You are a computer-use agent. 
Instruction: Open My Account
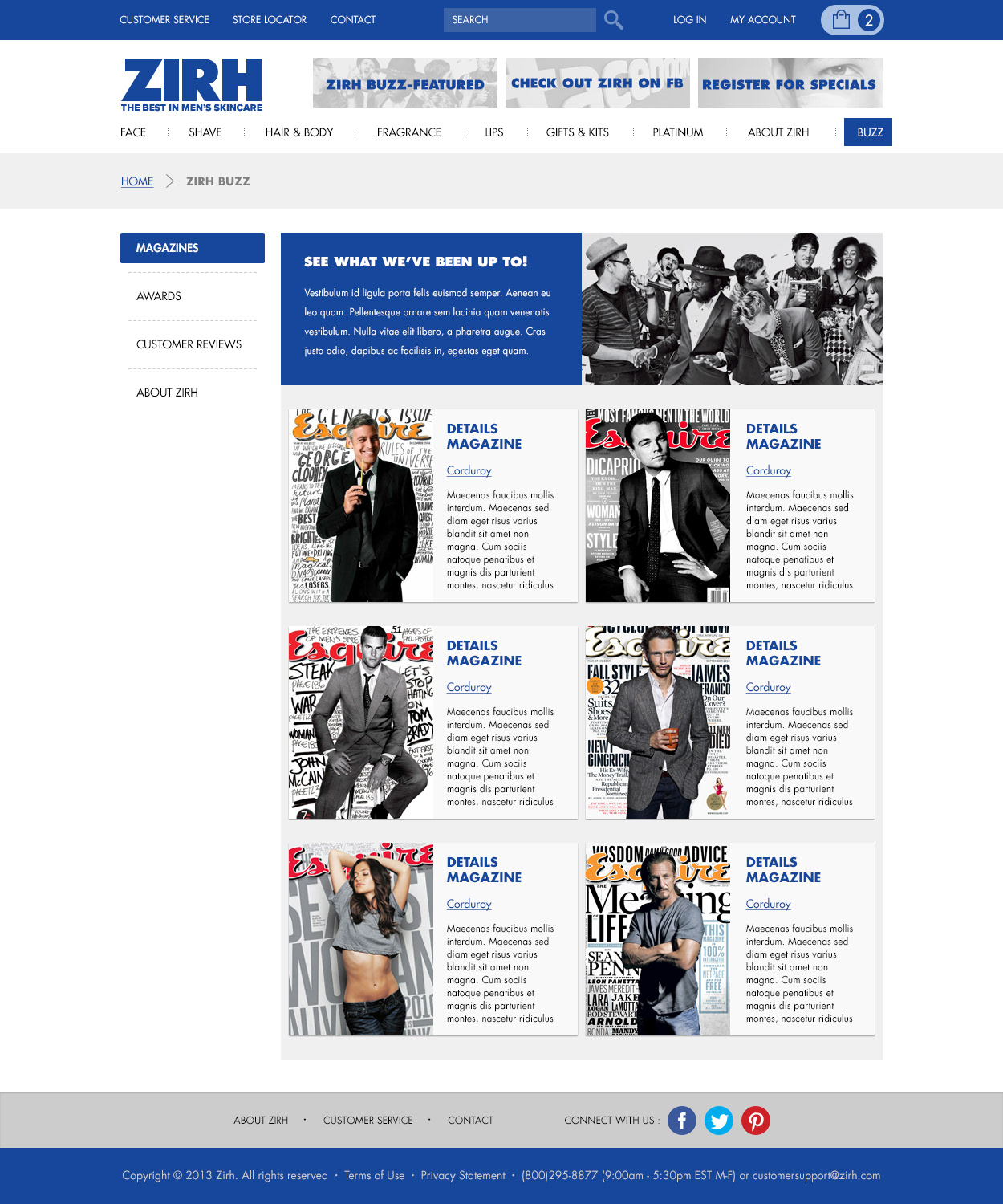[x=763, y=20]
